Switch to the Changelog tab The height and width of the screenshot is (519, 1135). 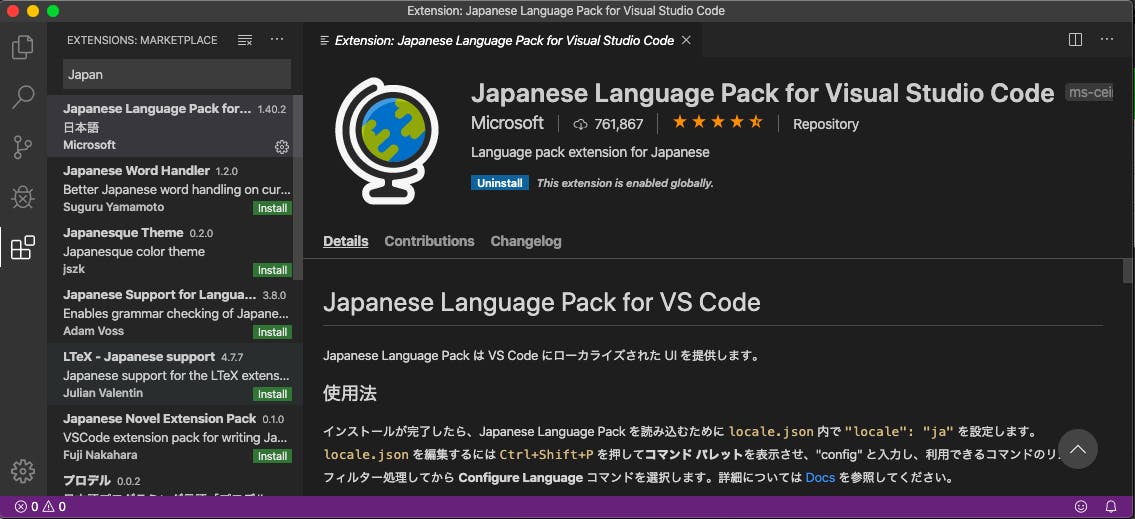[x=526, y=241]
